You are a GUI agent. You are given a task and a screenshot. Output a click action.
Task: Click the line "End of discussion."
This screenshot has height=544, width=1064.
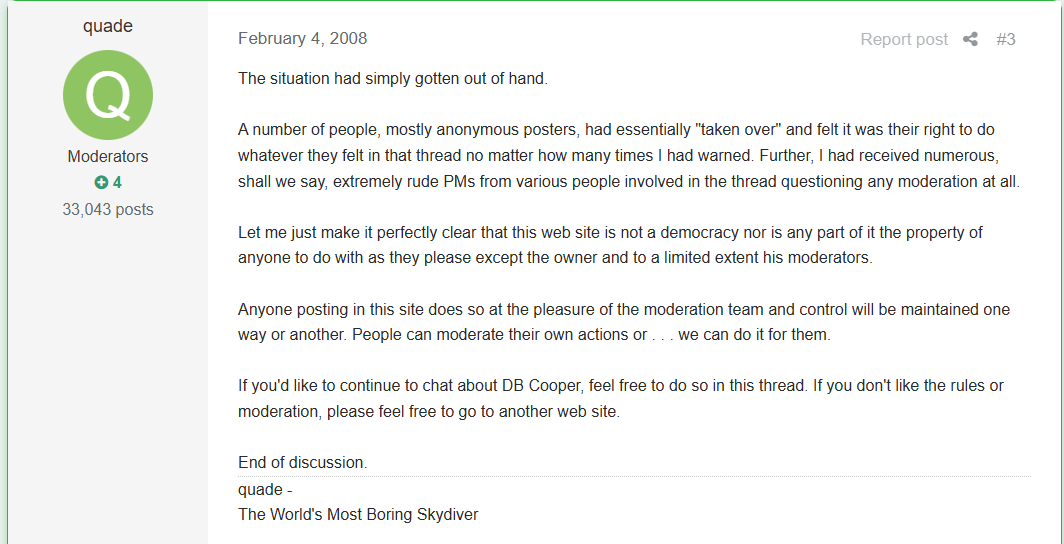(303, 463)
